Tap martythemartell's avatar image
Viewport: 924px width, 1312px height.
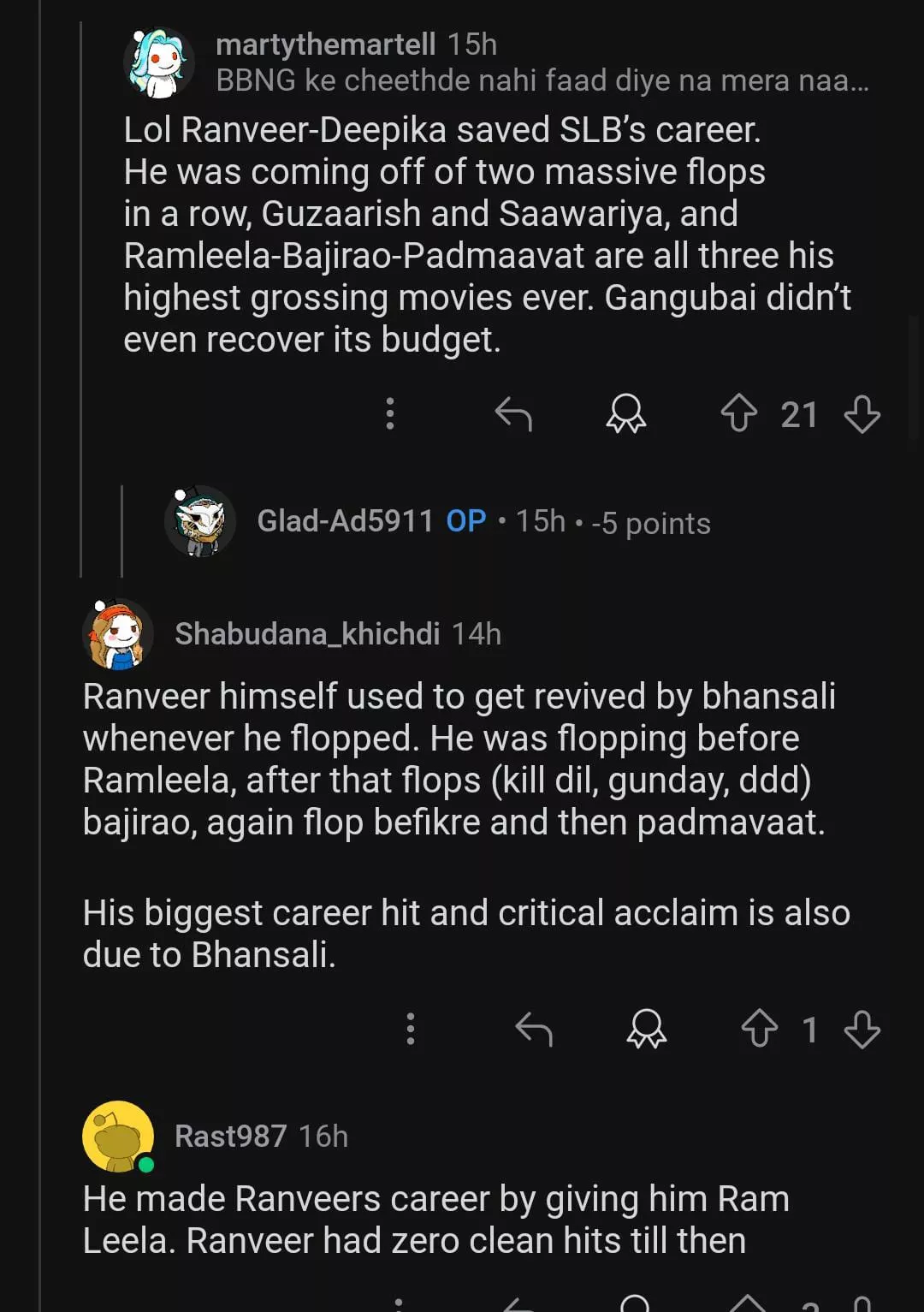click(158, 63)
